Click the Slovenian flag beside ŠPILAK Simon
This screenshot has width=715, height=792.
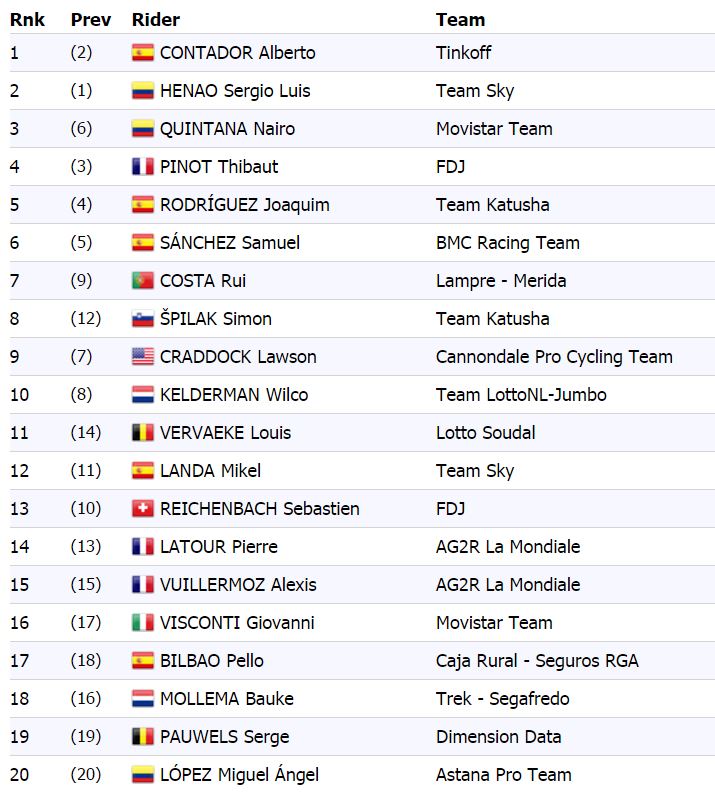click(x=143, y=319)
